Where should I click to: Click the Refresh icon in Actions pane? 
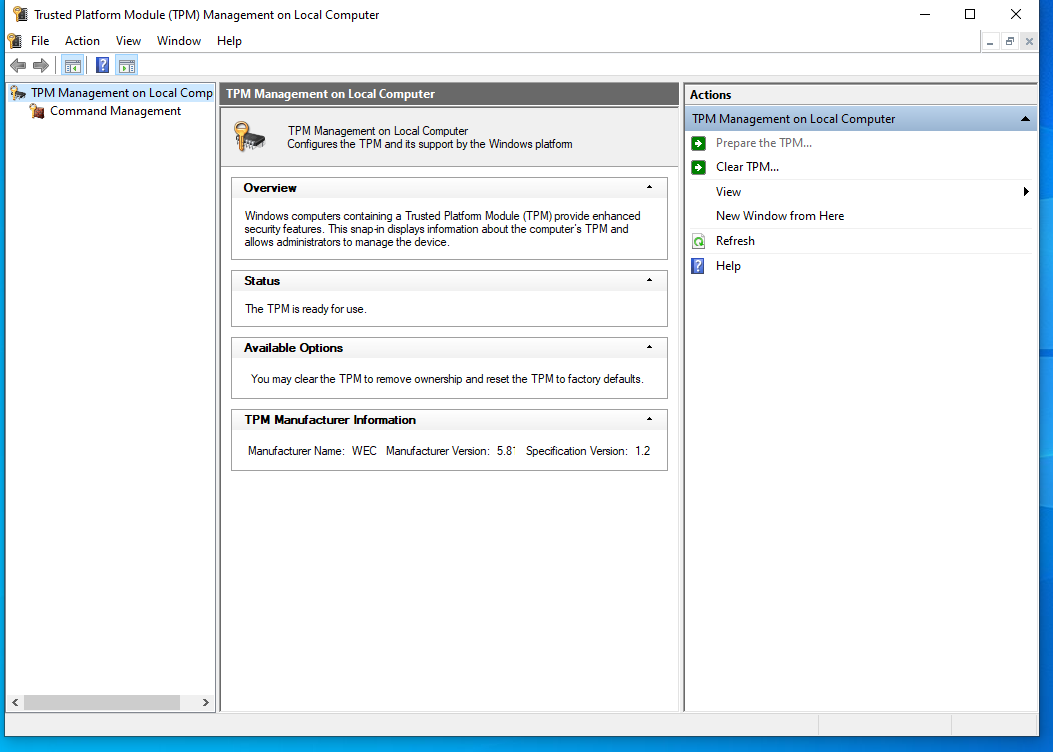point(698,241)
